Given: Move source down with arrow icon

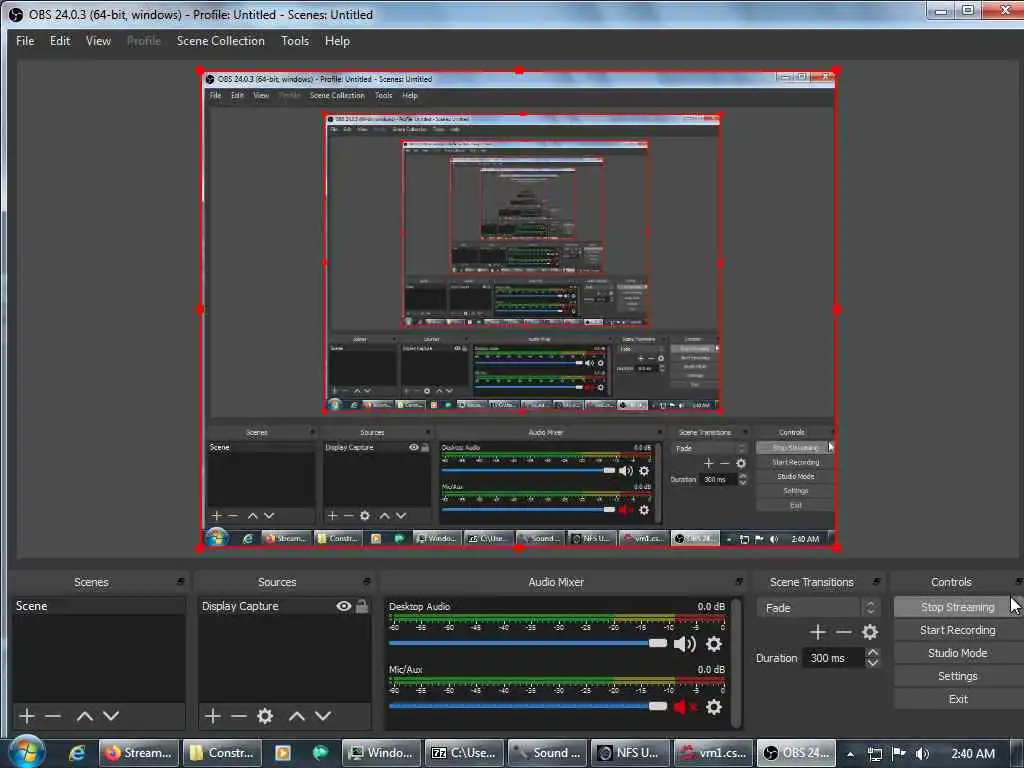Looking at the screenshot, I should click(x=323, y=716).
